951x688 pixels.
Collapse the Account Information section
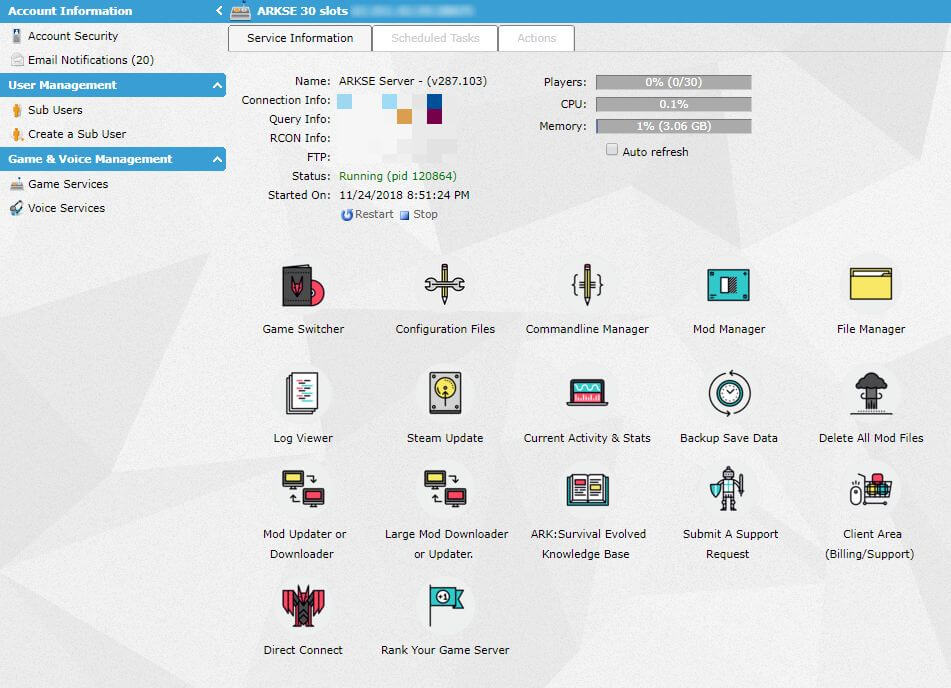(218, 11)
